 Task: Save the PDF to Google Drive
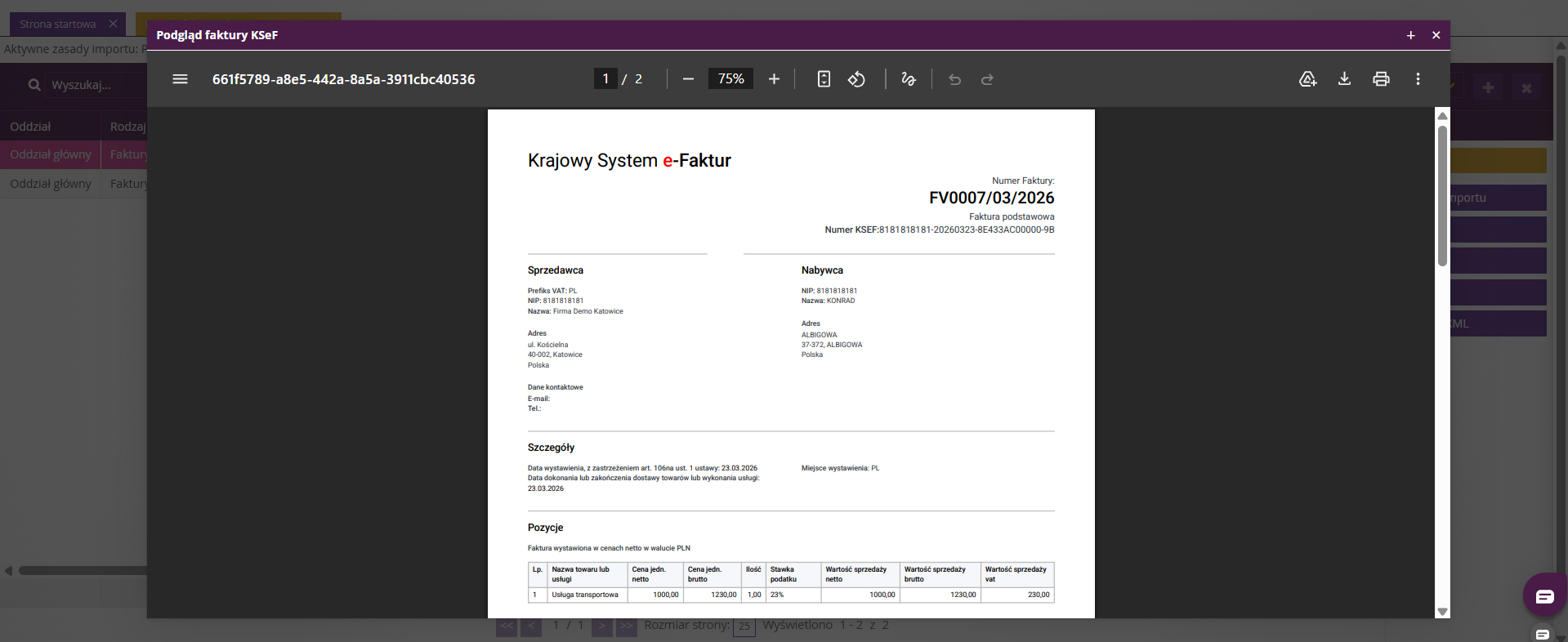pyautogui.click(x=1307, y=79)
